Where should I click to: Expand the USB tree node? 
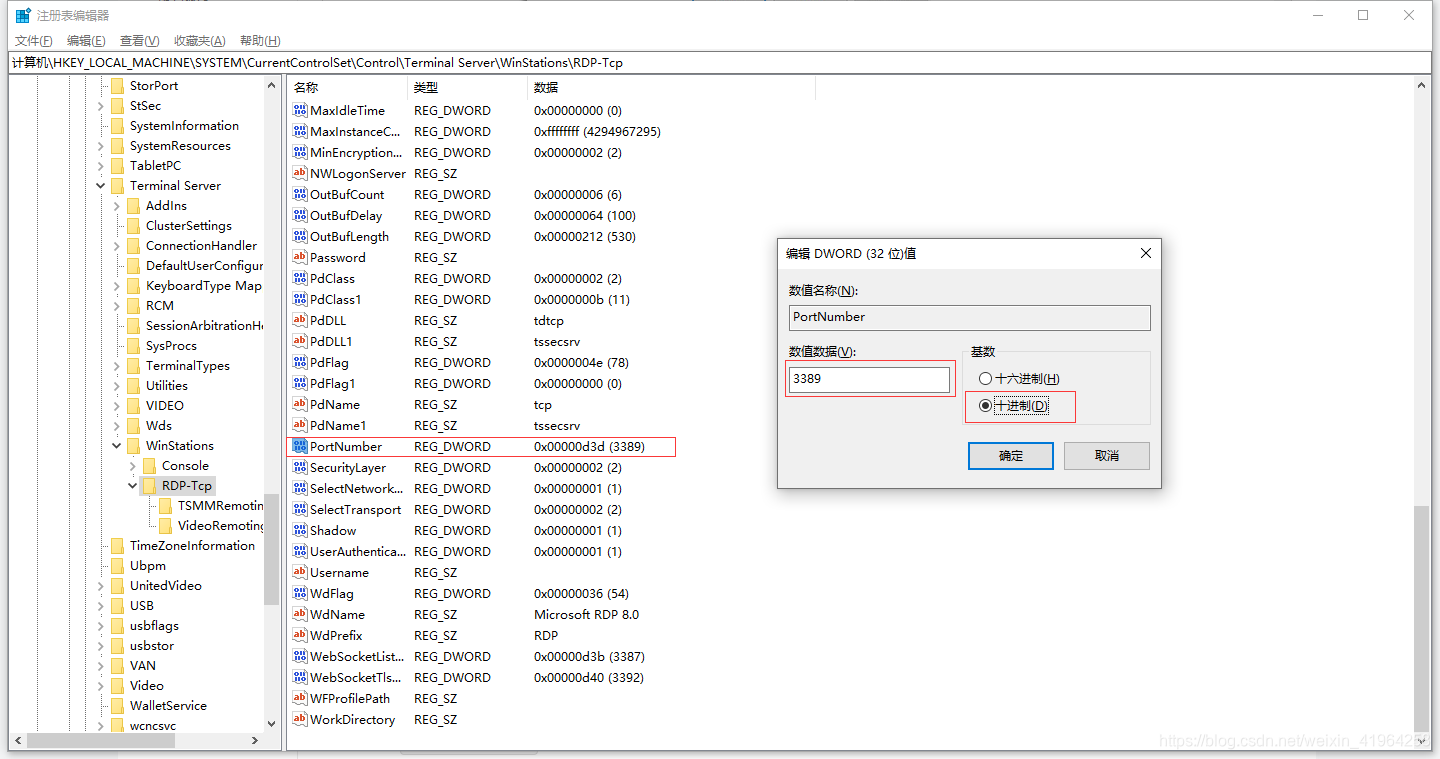tap(101, 605)
